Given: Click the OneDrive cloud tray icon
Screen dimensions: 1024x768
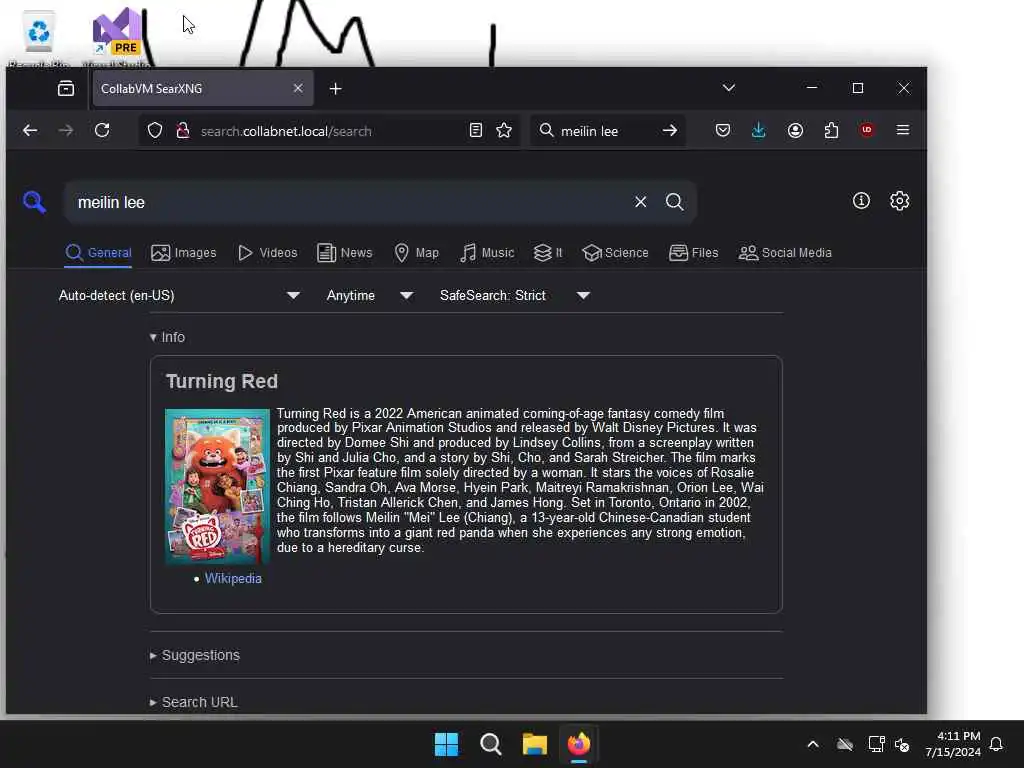Looking at the screenshot, I should point(845,744).
